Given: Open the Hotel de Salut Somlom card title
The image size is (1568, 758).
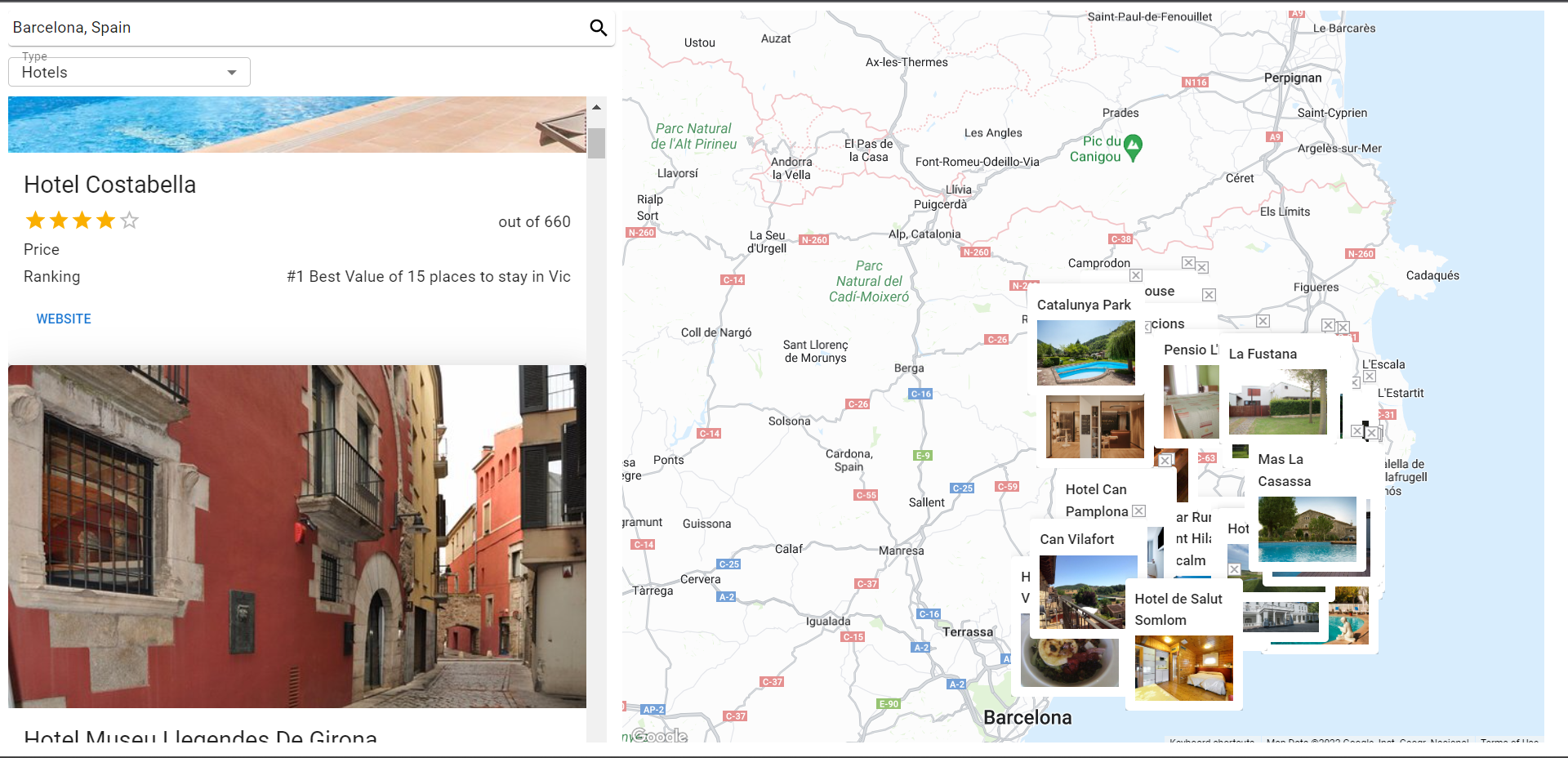Looking at the screenshot, I should [1178, 609].
